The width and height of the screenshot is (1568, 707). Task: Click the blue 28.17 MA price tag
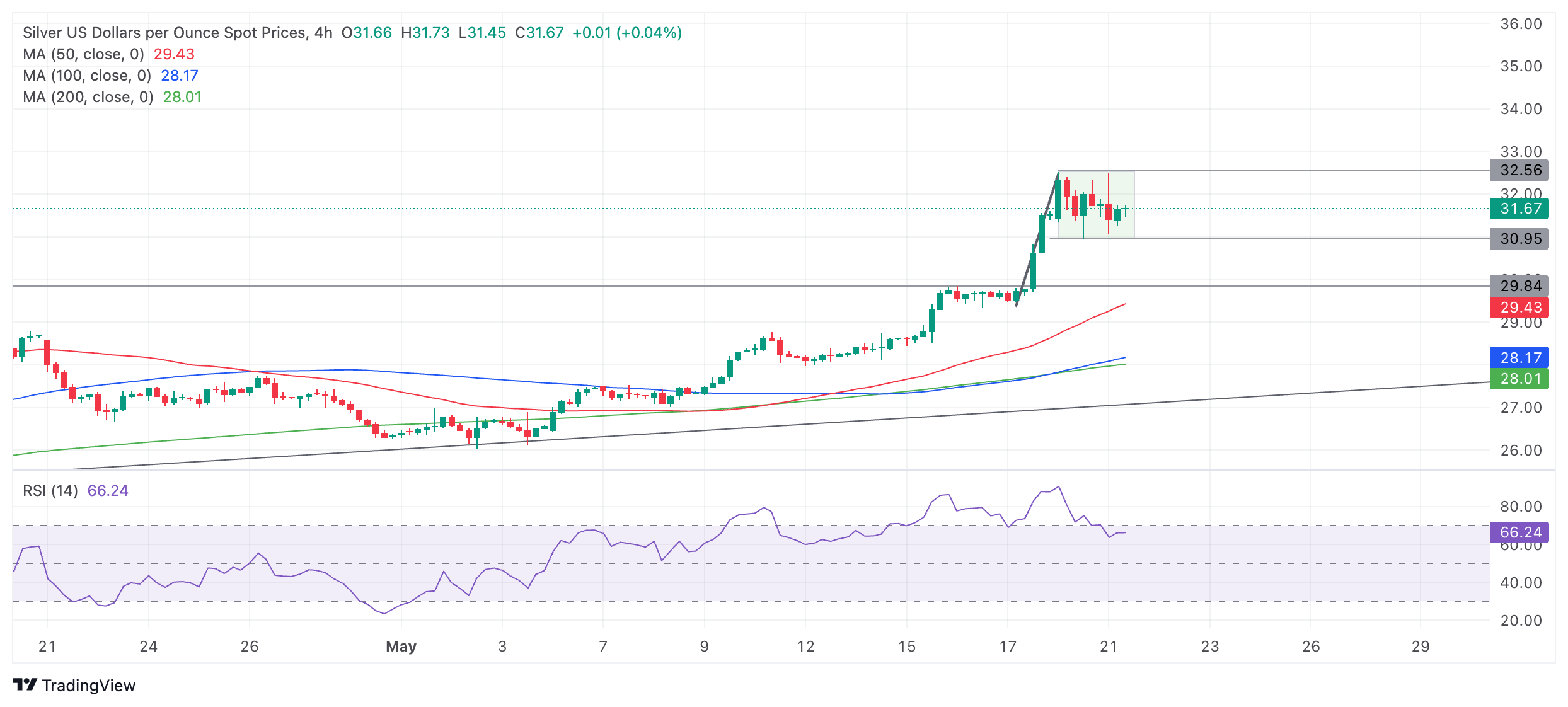[x=1519, y=358]
